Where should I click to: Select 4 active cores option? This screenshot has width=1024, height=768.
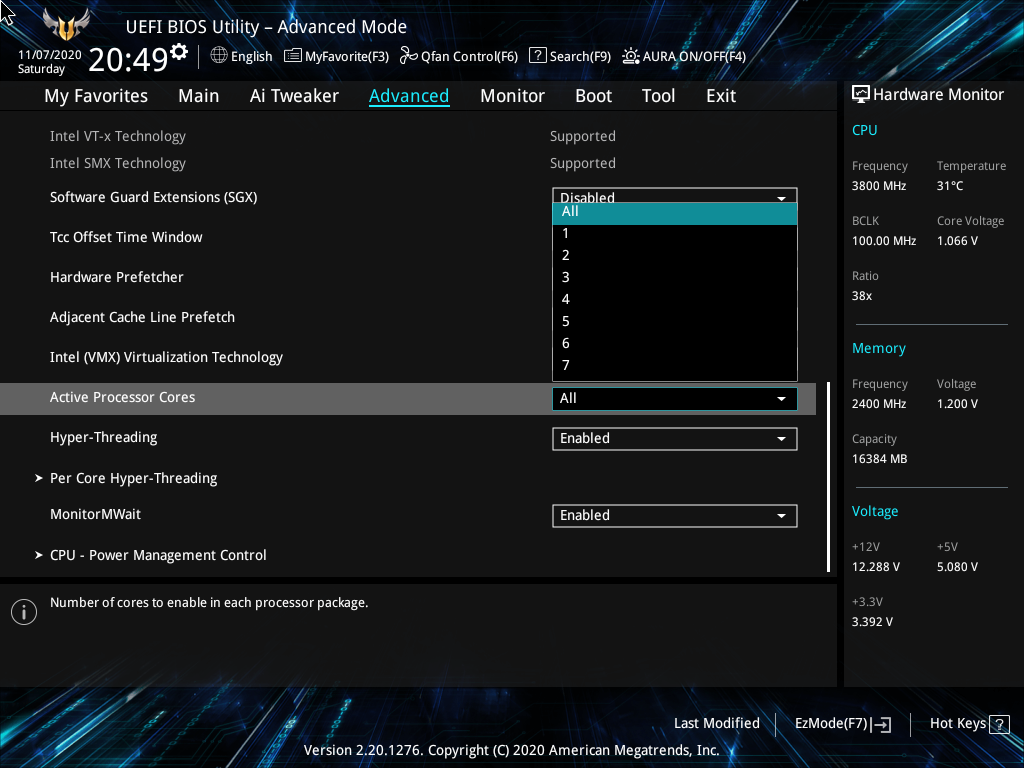click(675, 300)
